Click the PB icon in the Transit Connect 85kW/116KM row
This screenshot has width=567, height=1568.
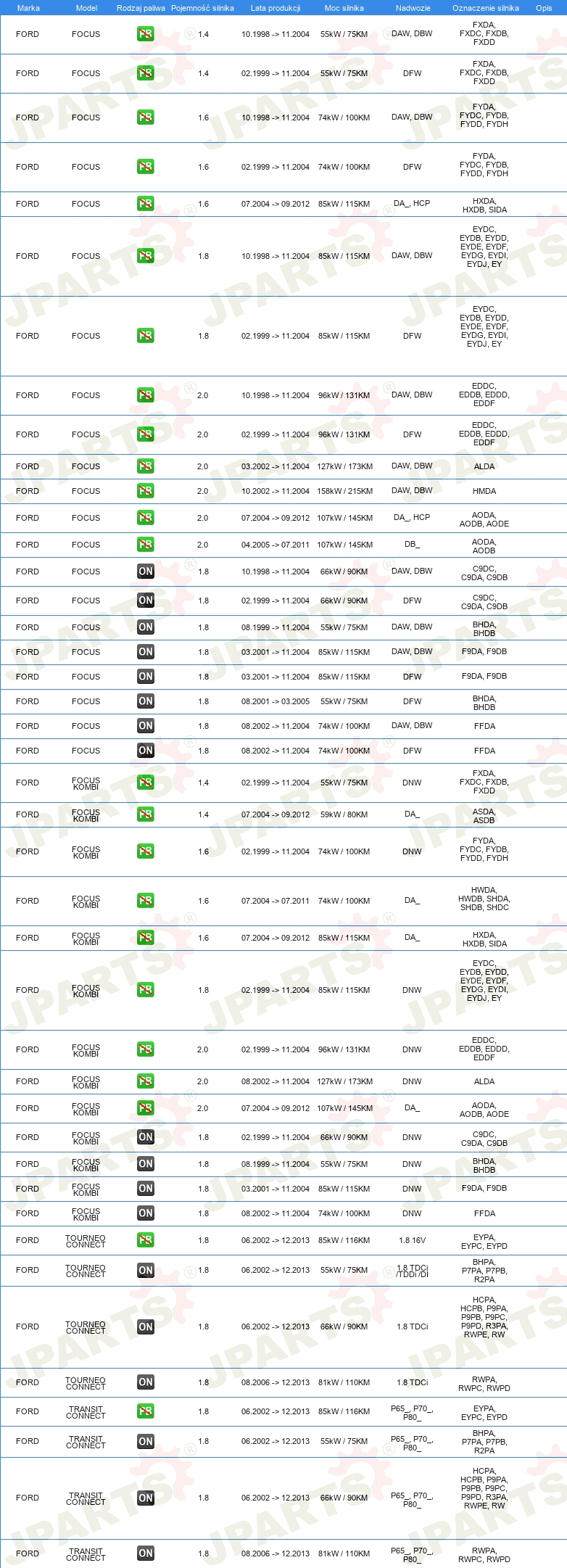146,1411
